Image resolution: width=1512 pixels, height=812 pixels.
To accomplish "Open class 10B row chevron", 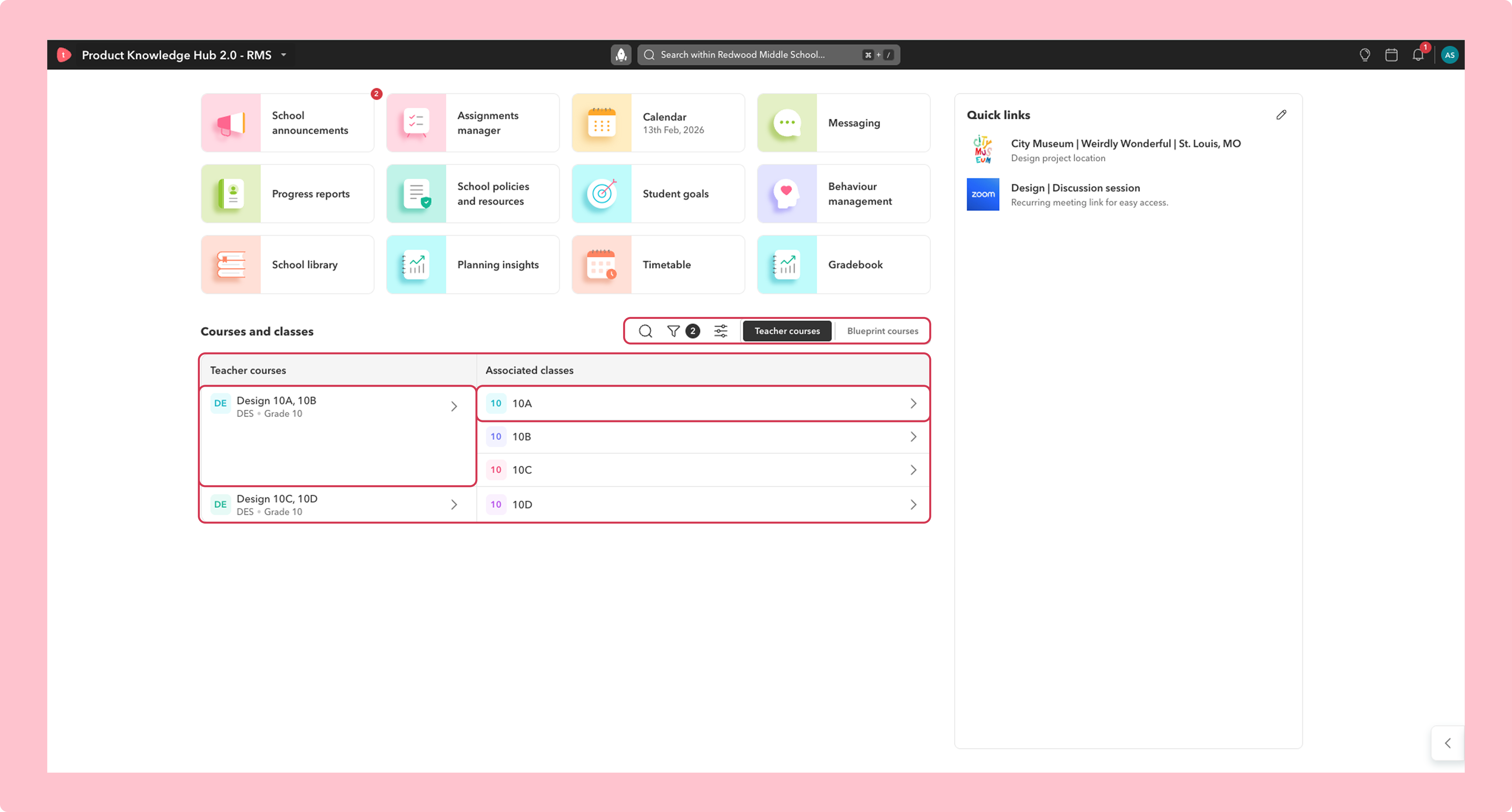I will click(913, 437).
